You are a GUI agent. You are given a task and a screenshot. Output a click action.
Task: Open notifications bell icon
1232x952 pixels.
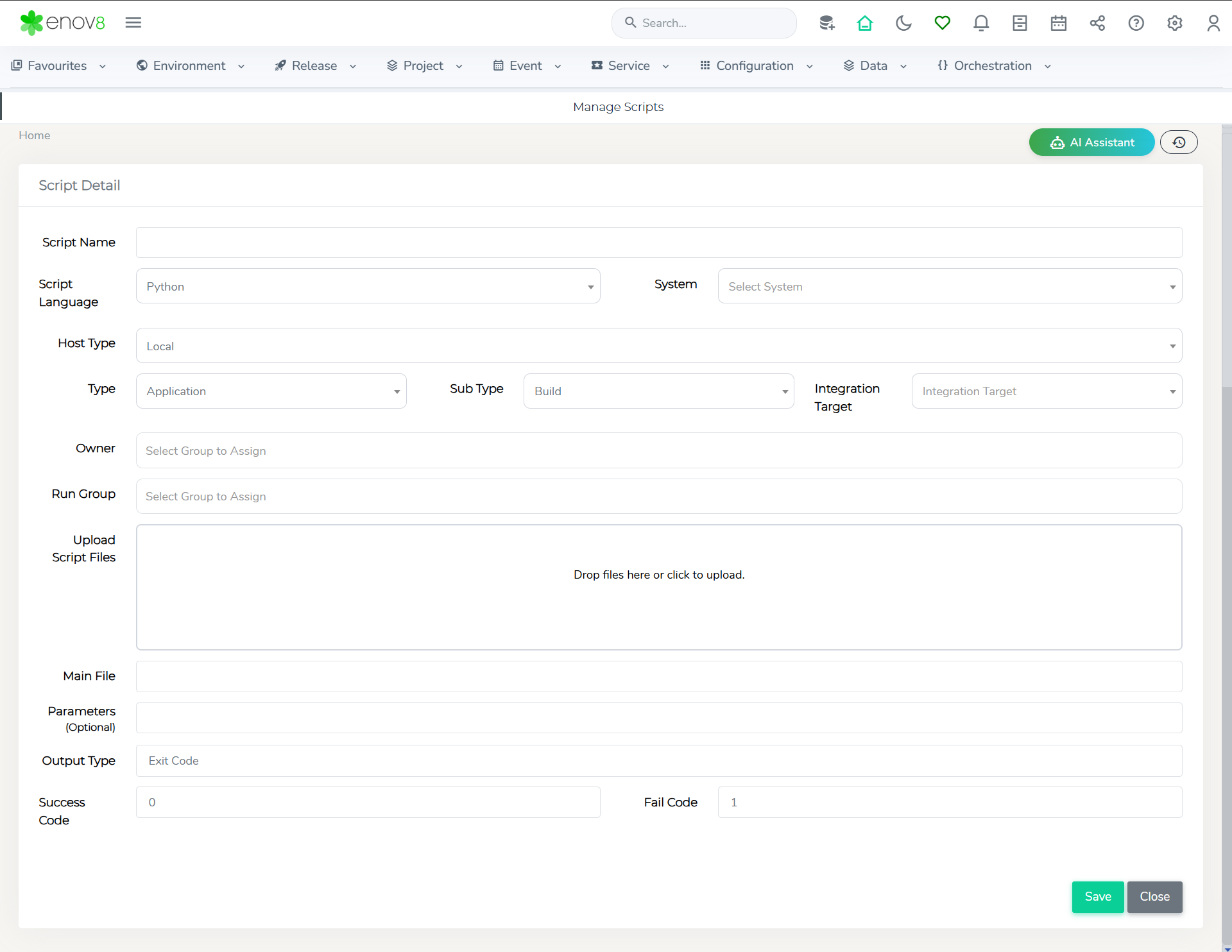[x=980, y=23]
